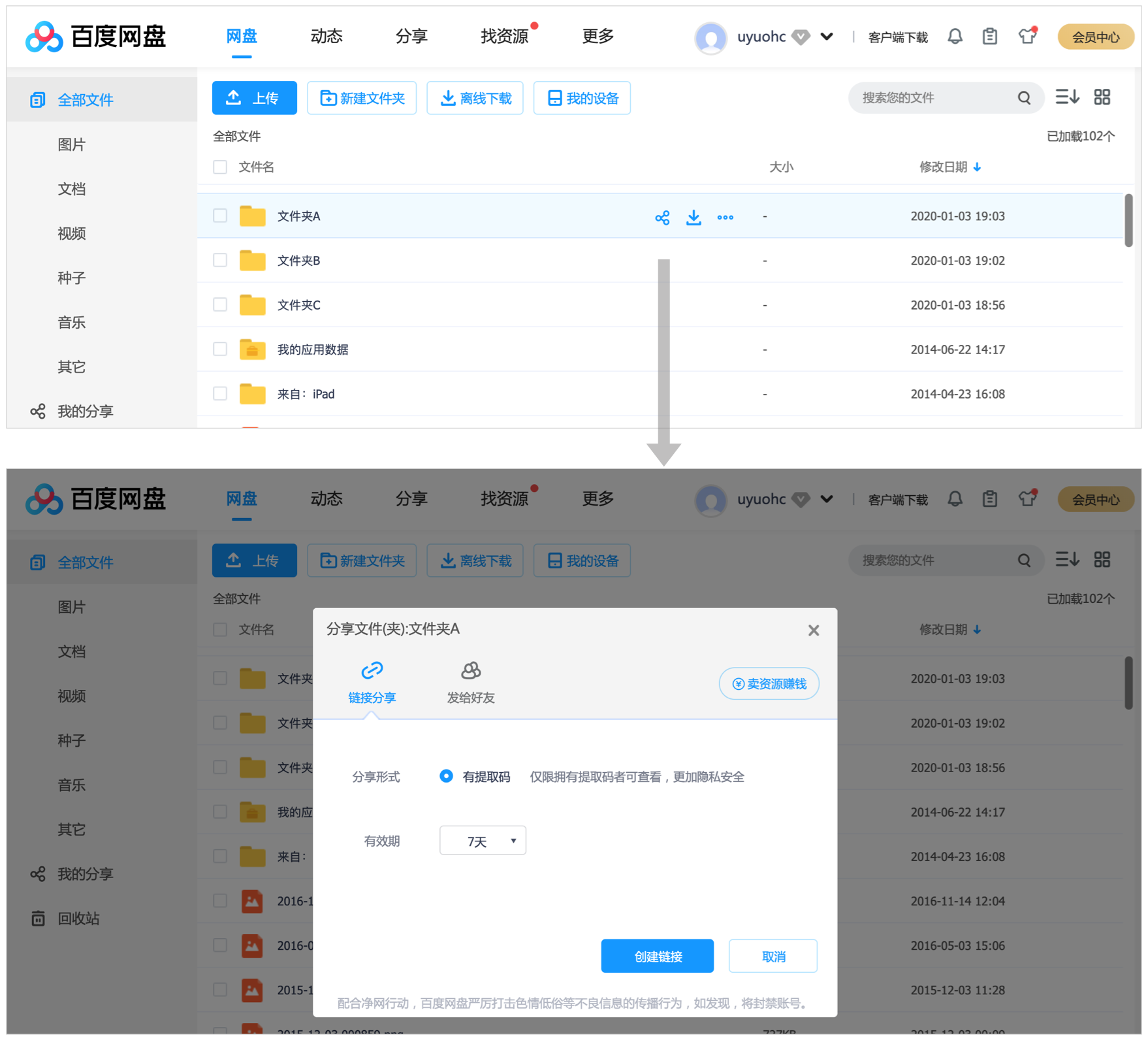Open the 来自：iPad folder icon in top list
Screen dimensions: 1148x1040
coord(252,394)
